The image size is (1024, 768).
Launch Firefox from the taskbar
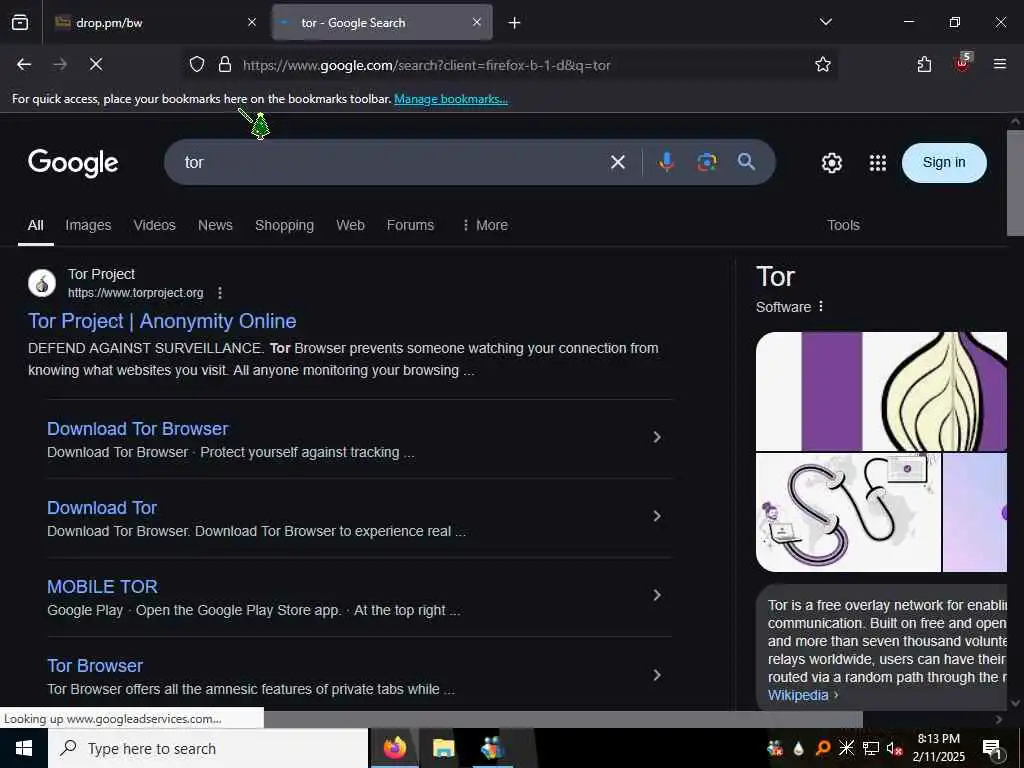click(x=394, y=748)
